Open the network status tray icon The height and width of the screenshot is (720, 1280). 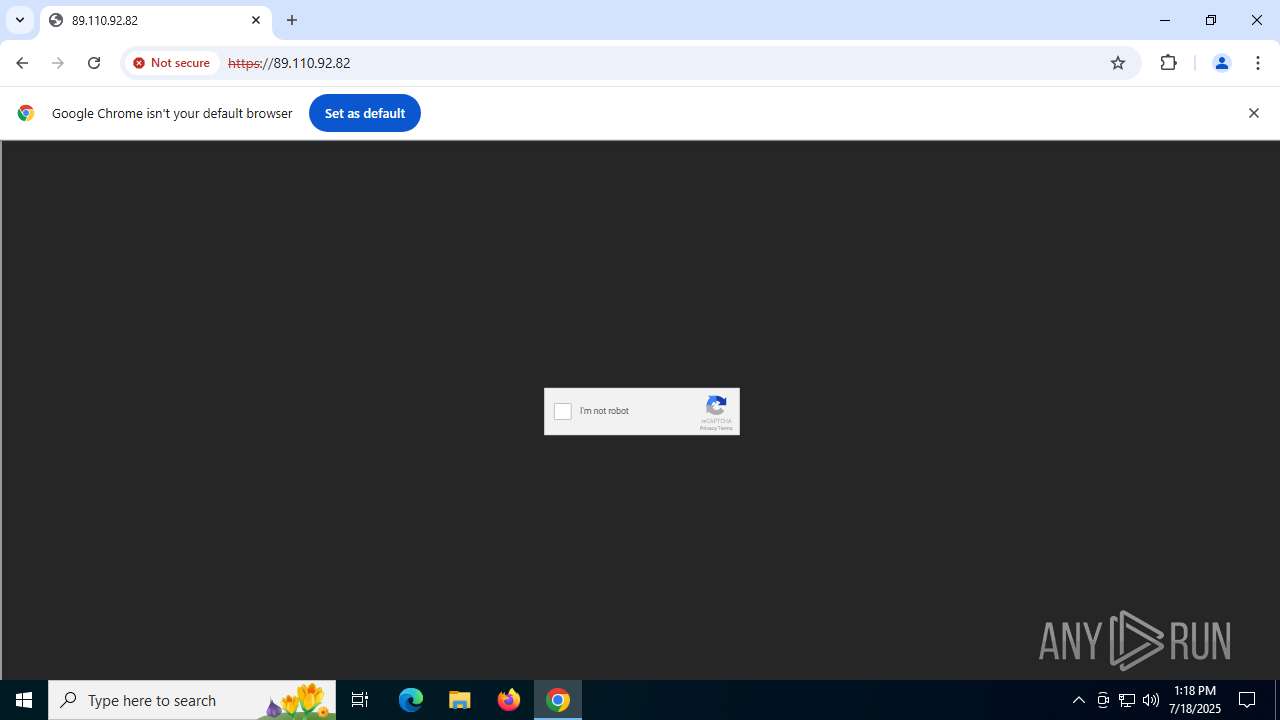point(1127,700)
